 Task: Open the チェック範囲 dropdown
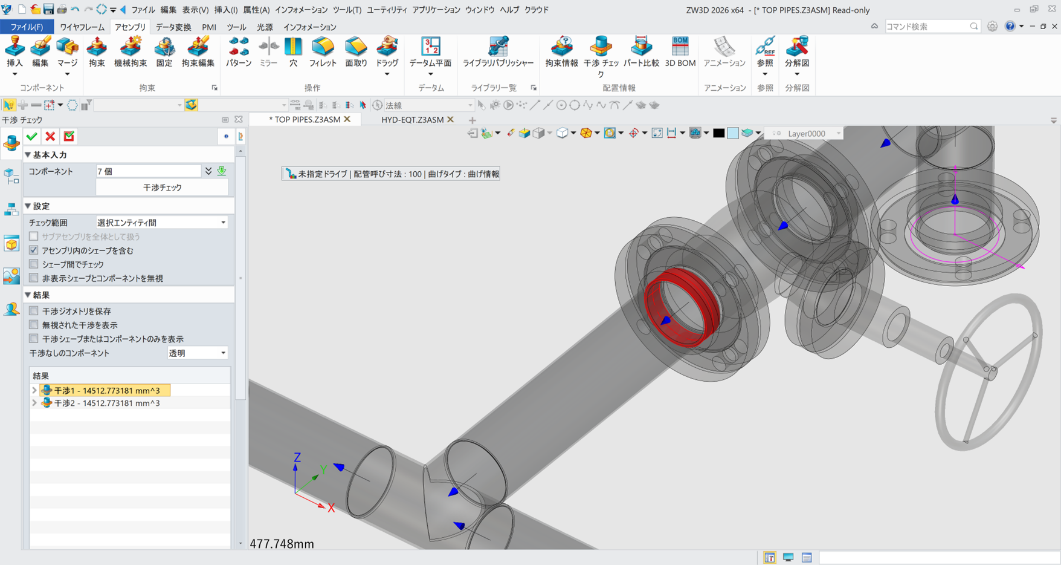(162, 222)
